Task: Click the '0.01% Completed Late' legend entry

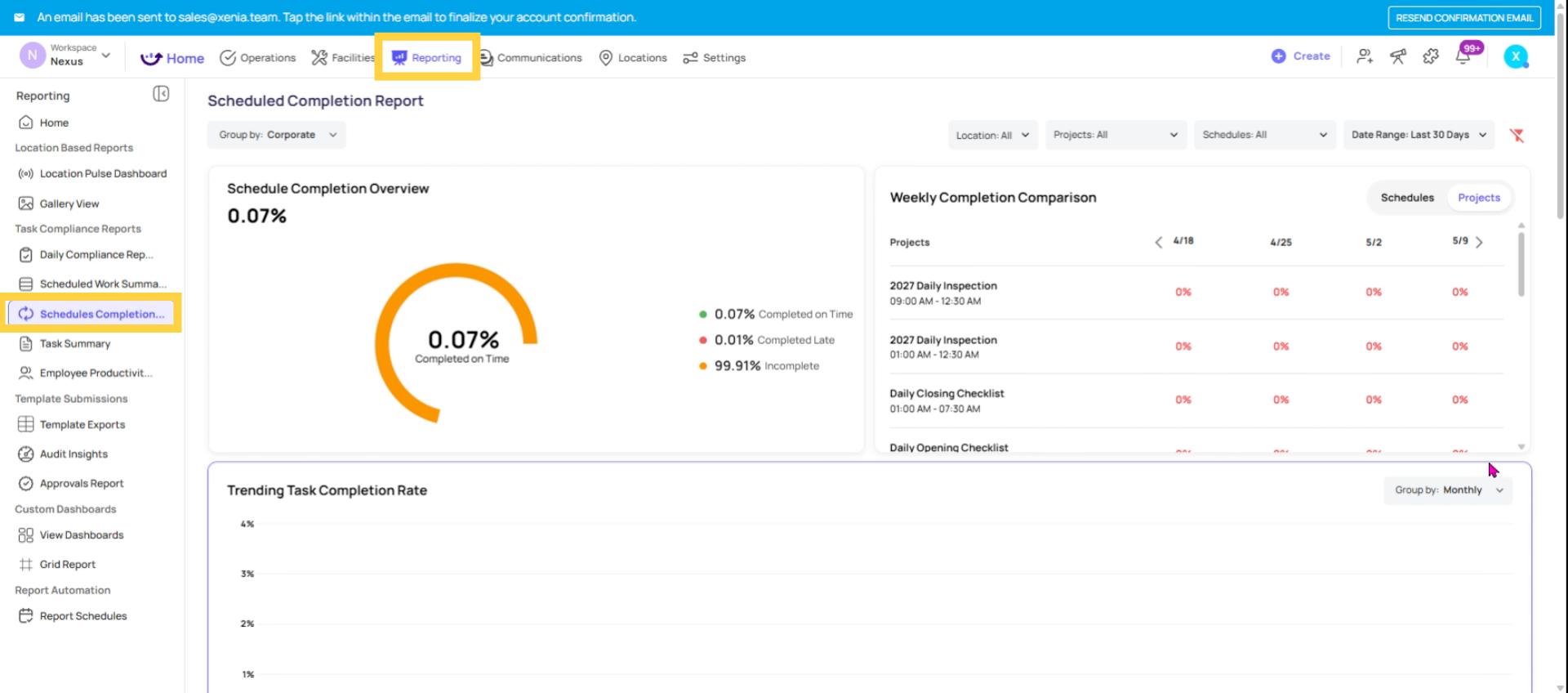Action: 767,340
